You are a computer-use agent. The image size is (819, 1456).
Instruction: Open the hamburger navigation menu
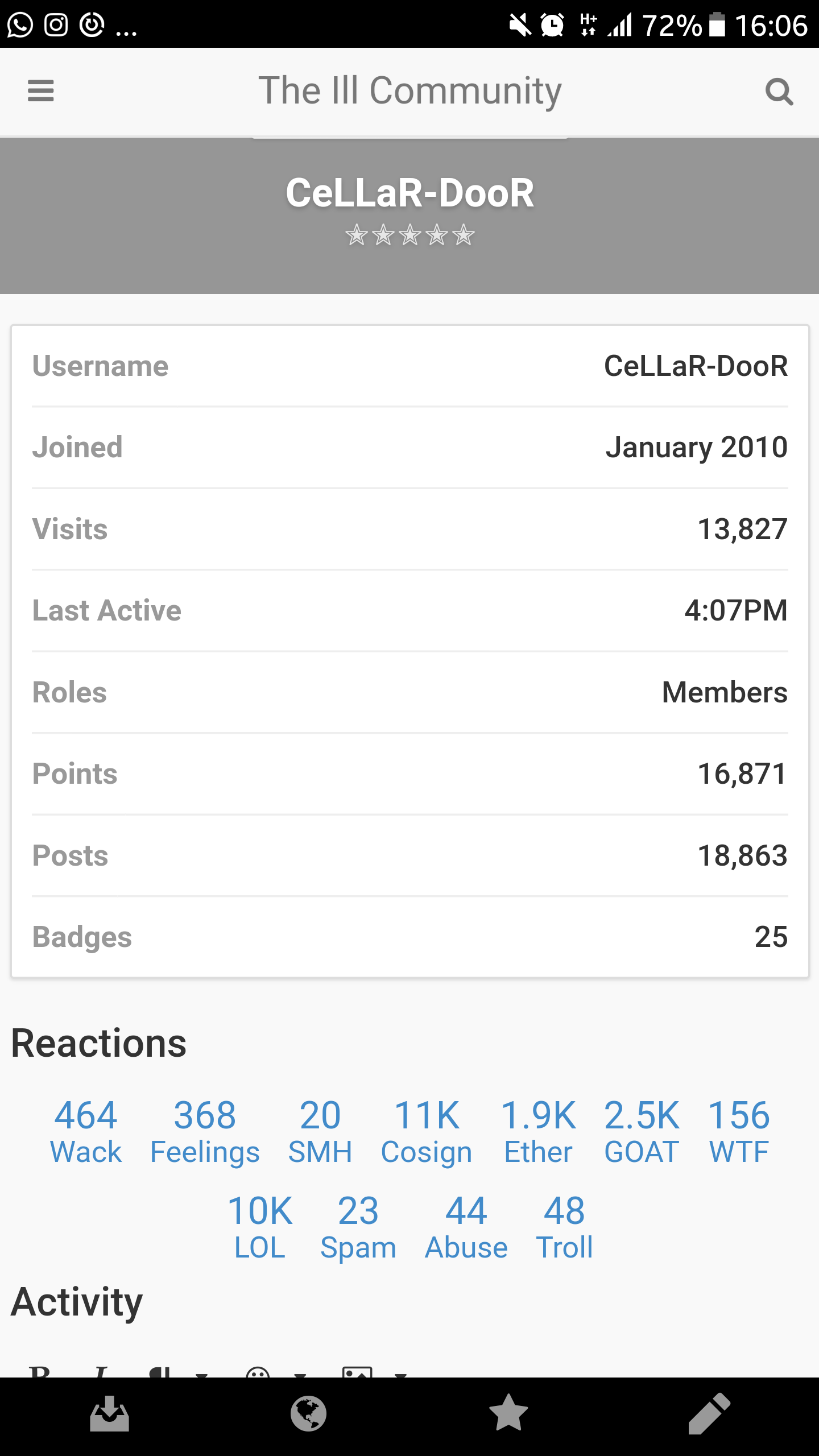(40, 91)
